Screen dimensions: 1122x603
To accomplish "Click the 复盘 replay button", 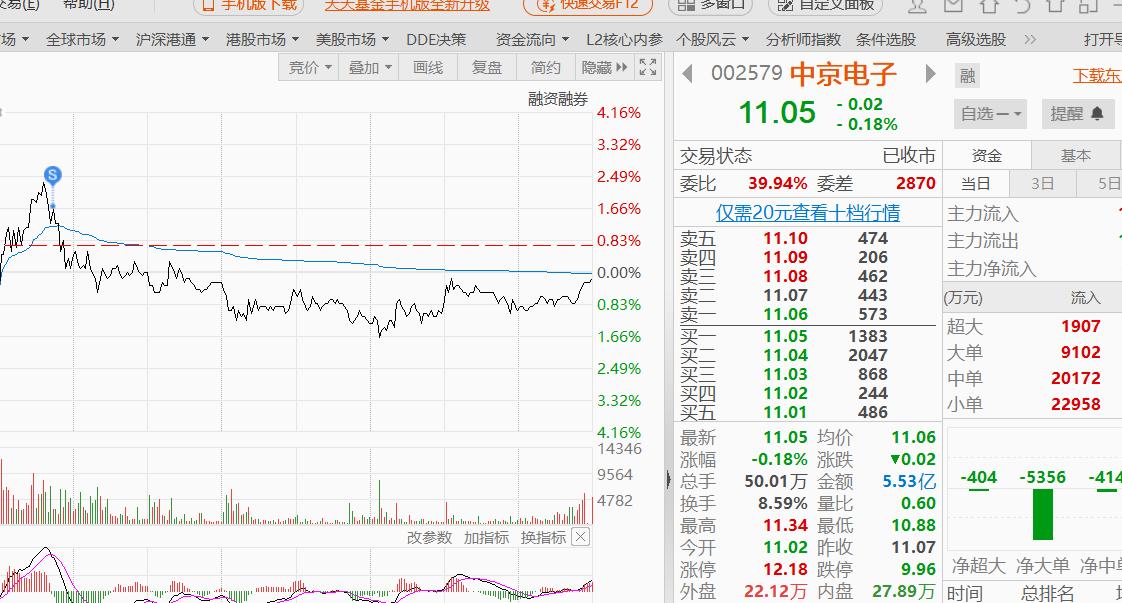I will coord(487,68).
